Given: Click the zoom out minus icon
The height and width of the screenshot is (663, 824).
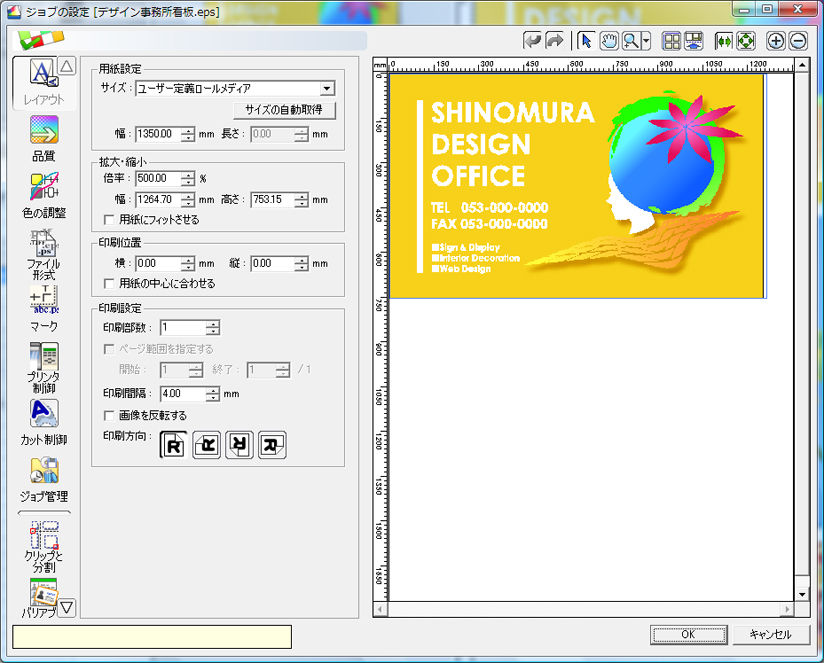Looking at the screenshot, I should click(797, 41).
